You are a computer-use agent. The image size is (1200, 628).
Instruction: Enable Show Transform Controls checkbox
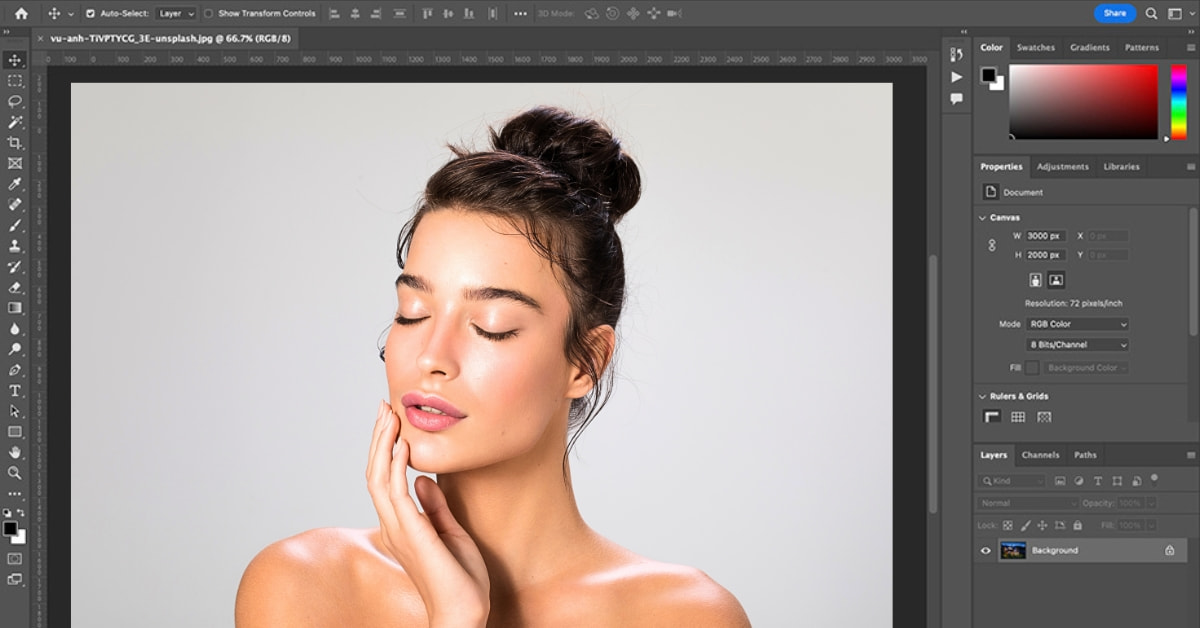[x=208, y=14]
